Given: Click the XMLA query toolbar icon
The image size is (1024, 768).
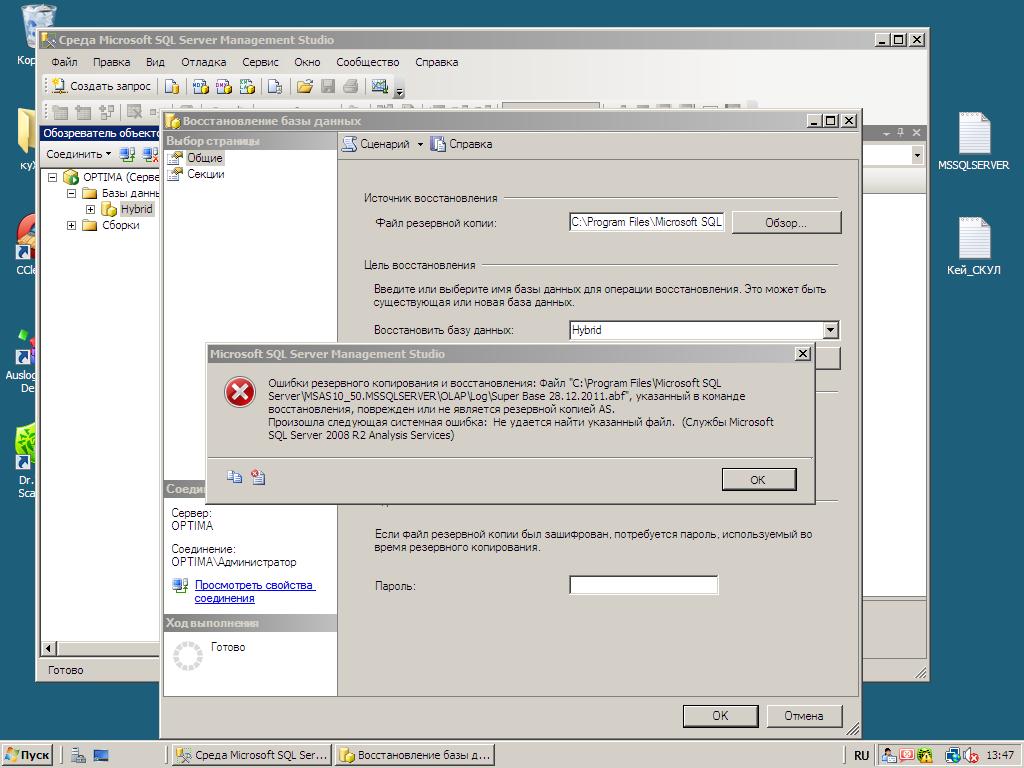Looking at the screenshot, I should [x=247, y=86].
